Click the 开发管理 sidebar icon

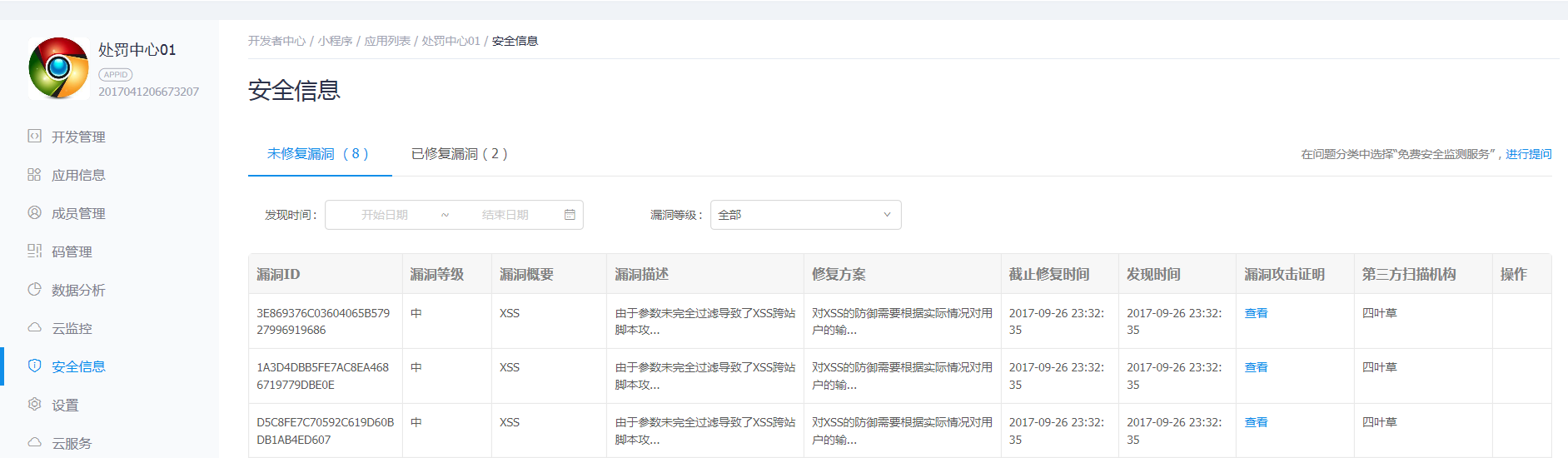click(34, 136)
